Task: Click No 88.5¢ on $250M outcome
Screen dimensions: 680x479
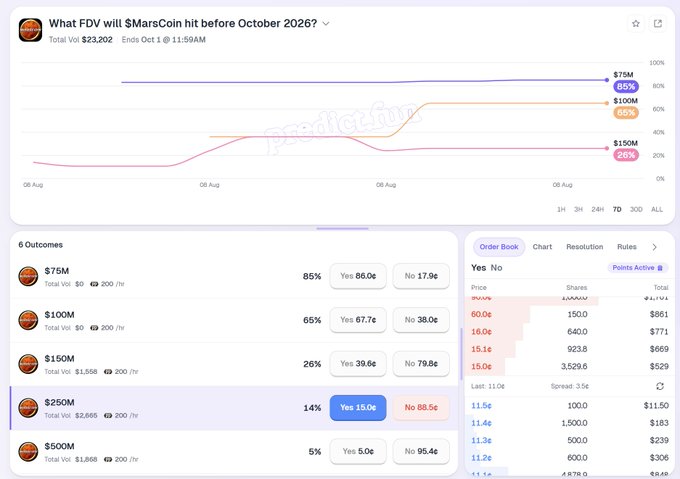Action: [x=421, y=407]
